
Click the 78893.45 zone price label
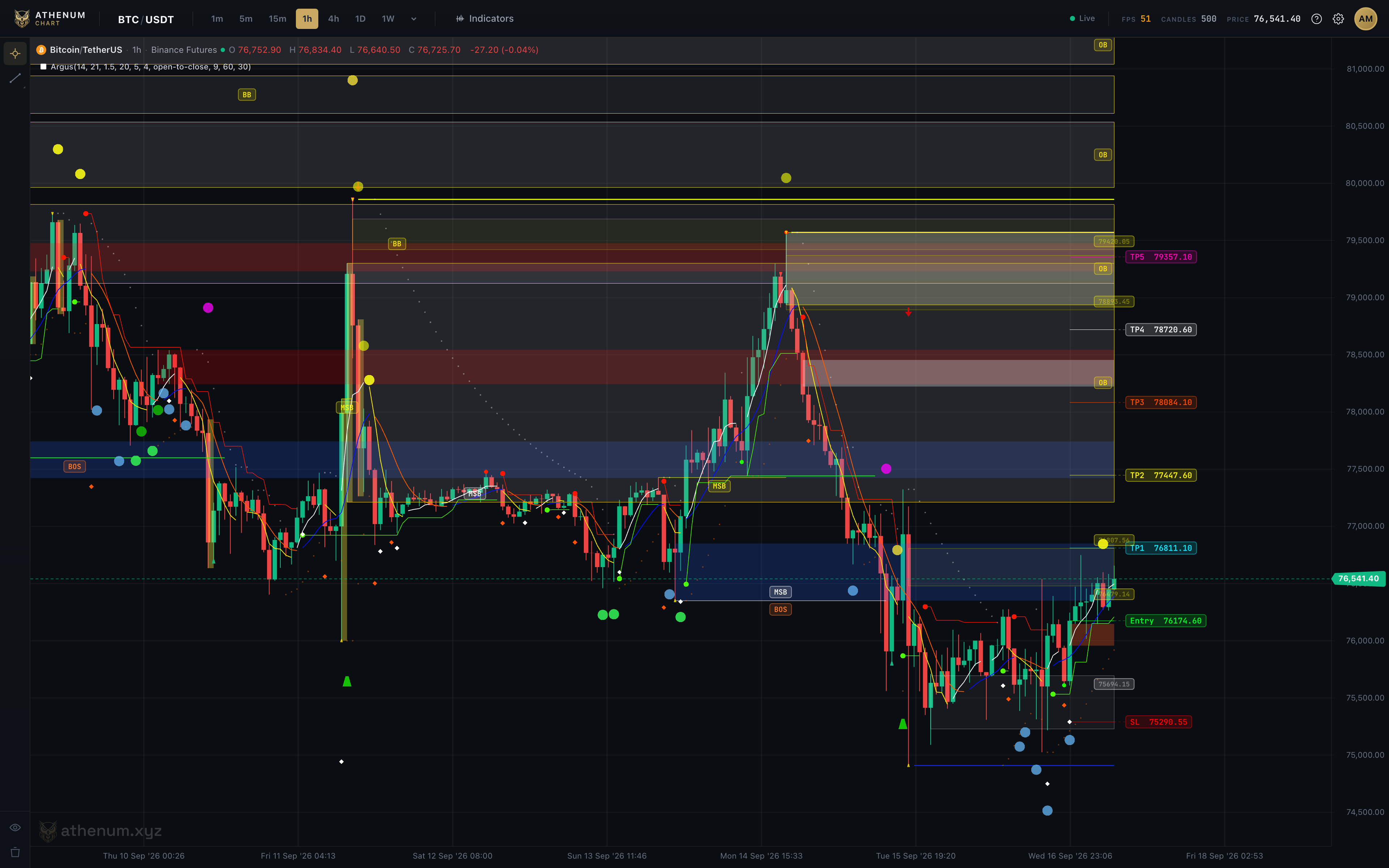[1113, 301]
